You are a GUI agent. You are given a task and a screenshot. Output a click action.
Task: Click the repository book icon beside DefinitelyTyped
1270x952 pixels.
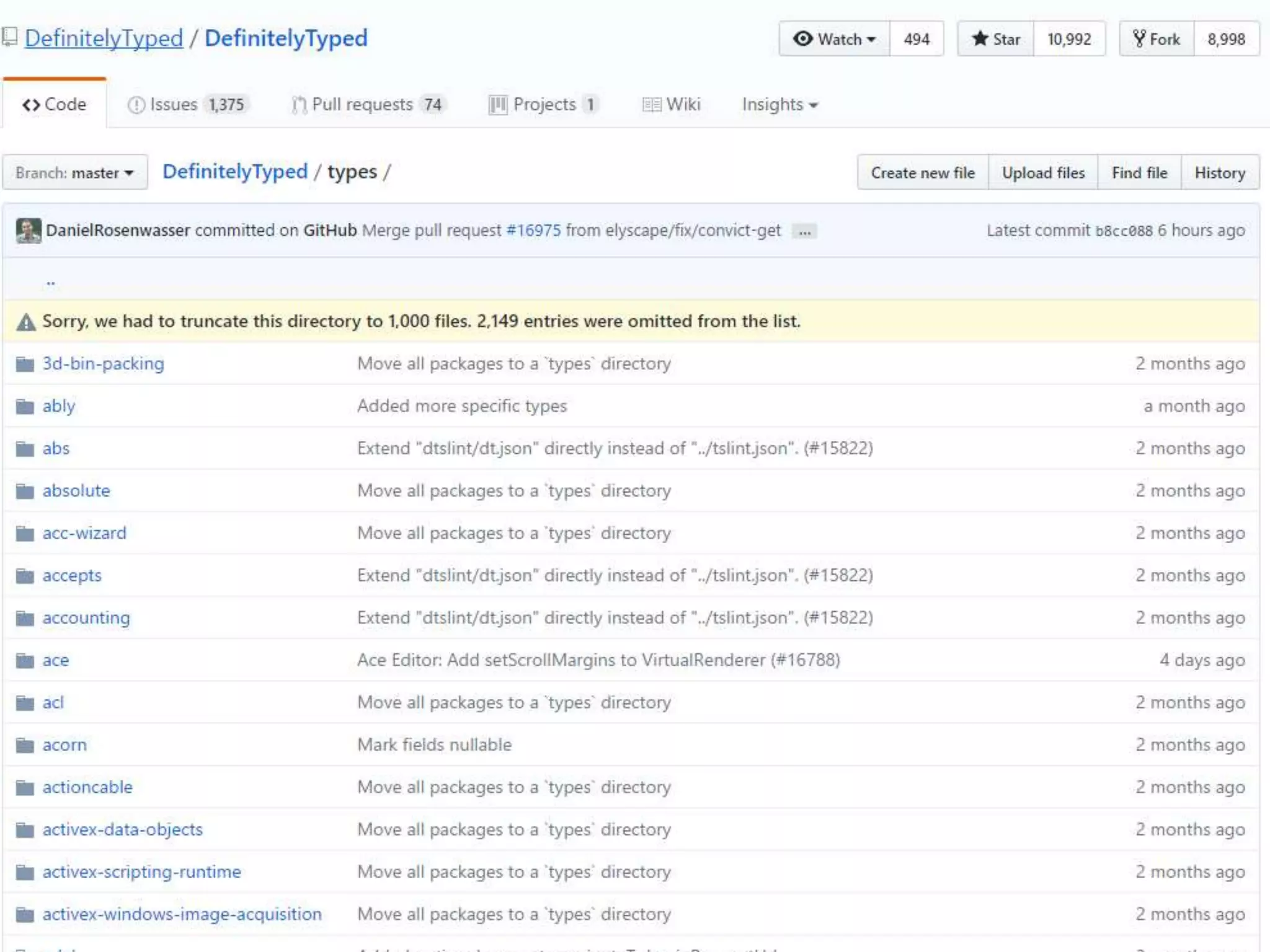click(x=9, y=37)
